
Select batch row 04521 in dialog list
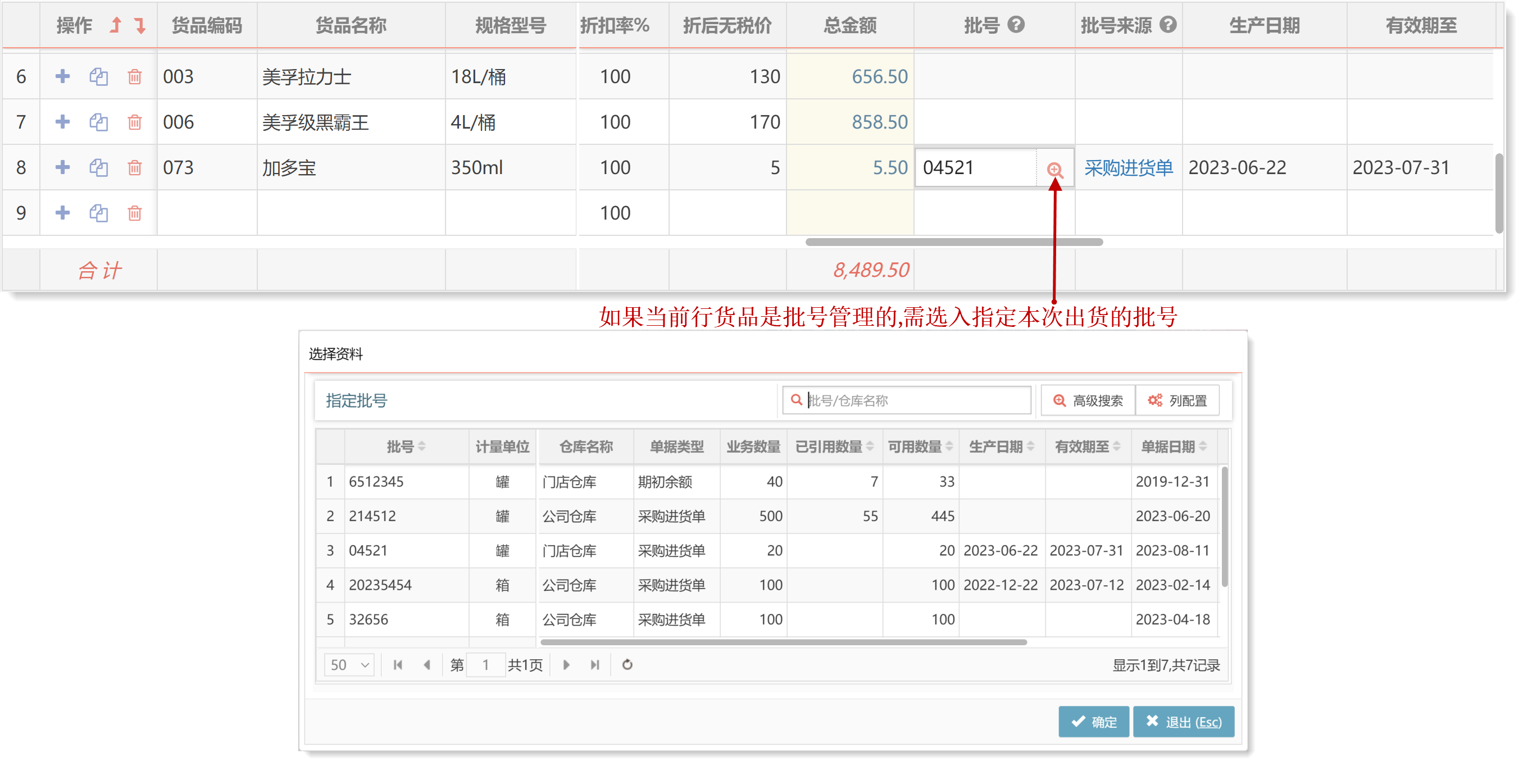(767, 550)
